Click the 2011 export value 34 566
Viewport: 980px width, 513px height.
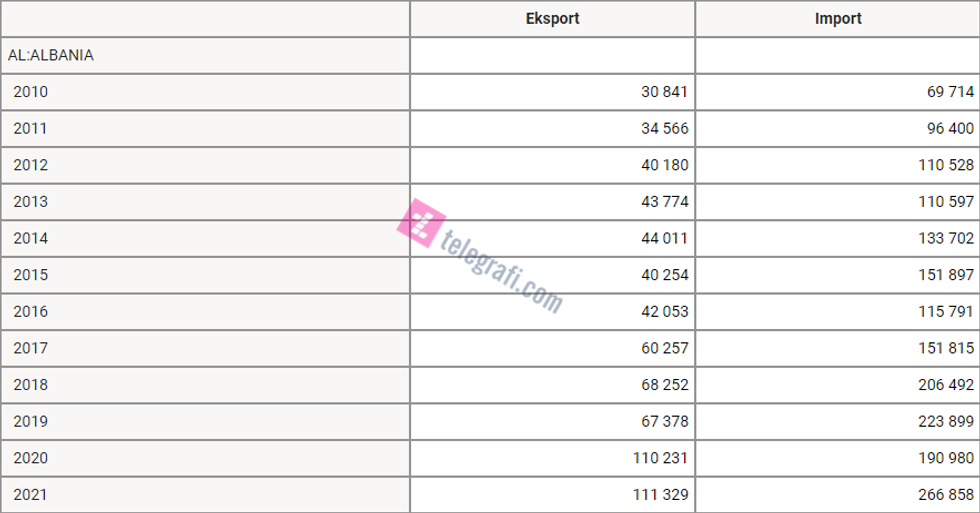[x=664, y=129]
